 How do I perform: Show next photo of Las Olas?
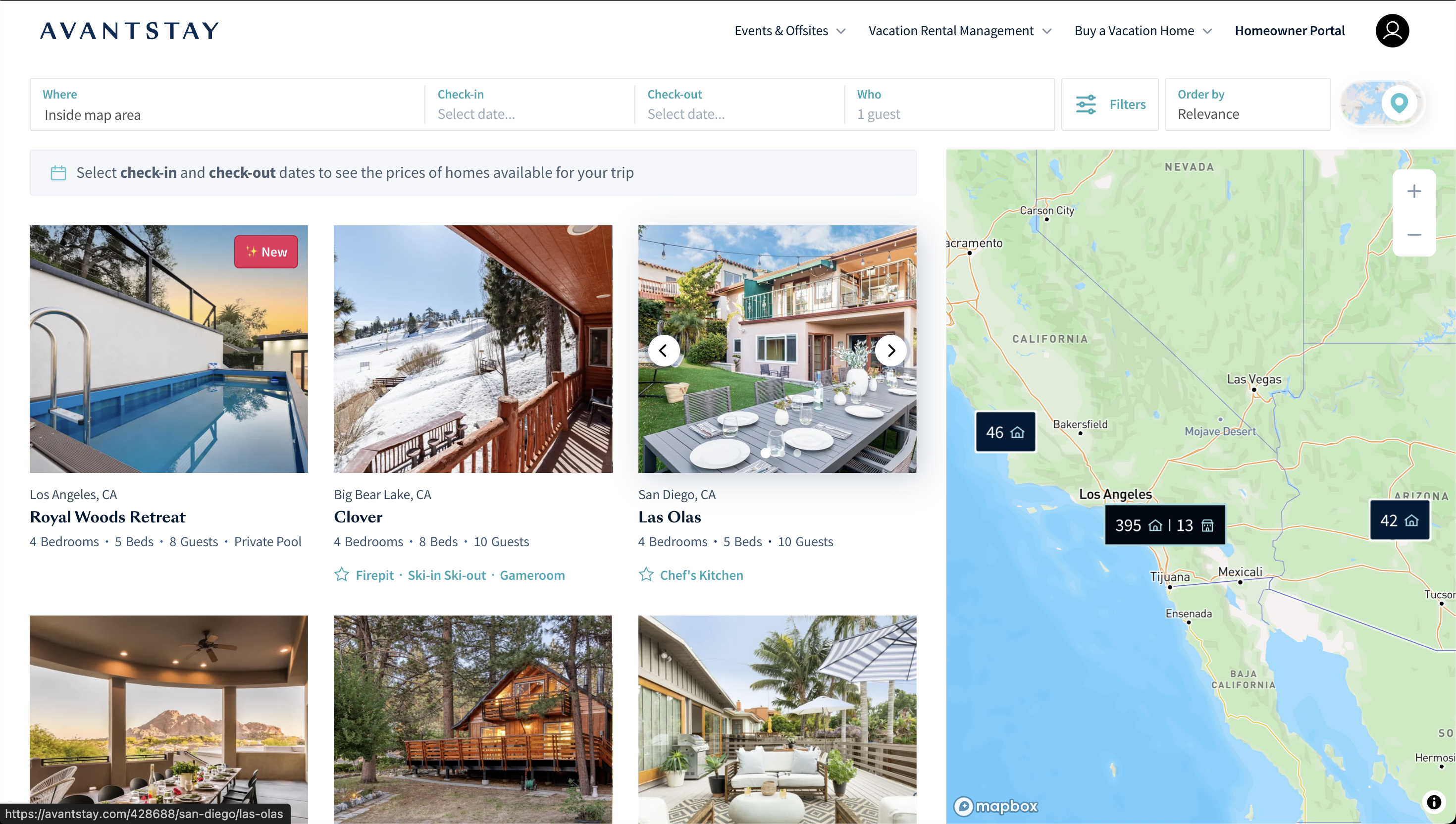tap(891, 351)
